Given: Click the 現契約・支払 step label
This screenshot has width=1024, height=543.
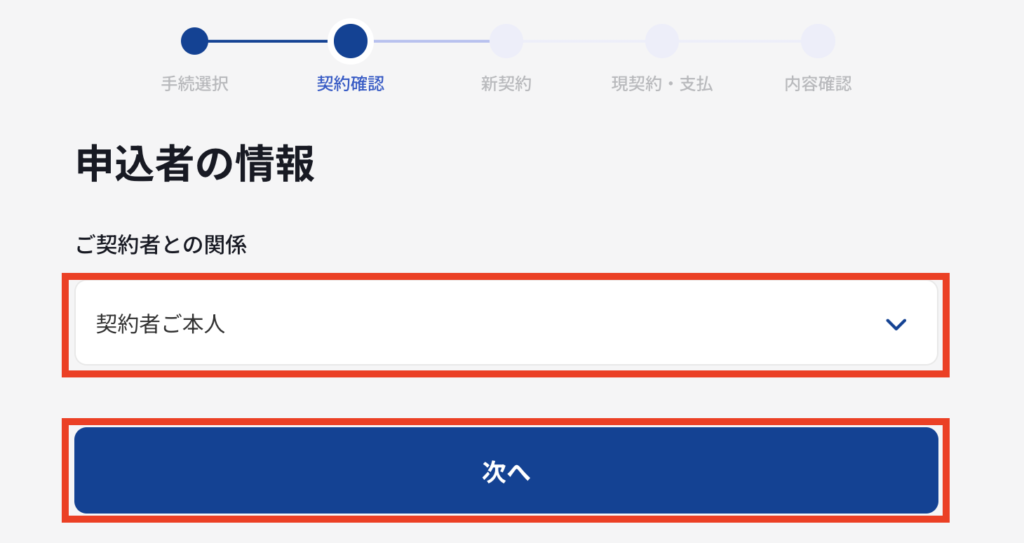Looking at the screenshot, I should (x=662, y=84).
